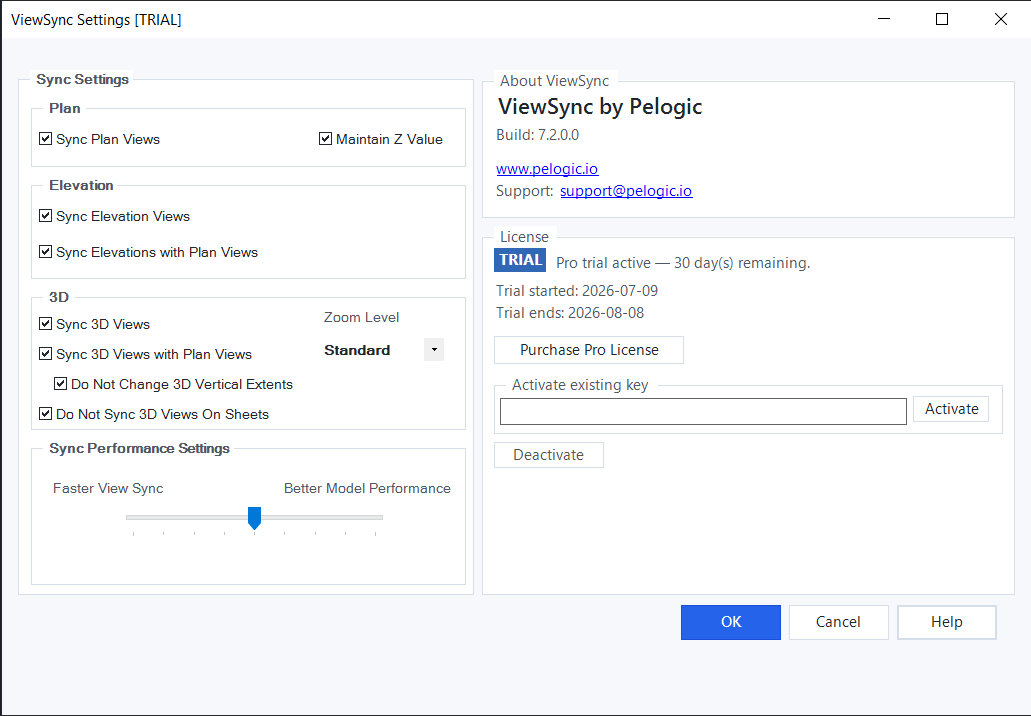Open Help for ViewSync settings
The height and width of the screenshot is (716, 1031).
[x=947, y=622]
